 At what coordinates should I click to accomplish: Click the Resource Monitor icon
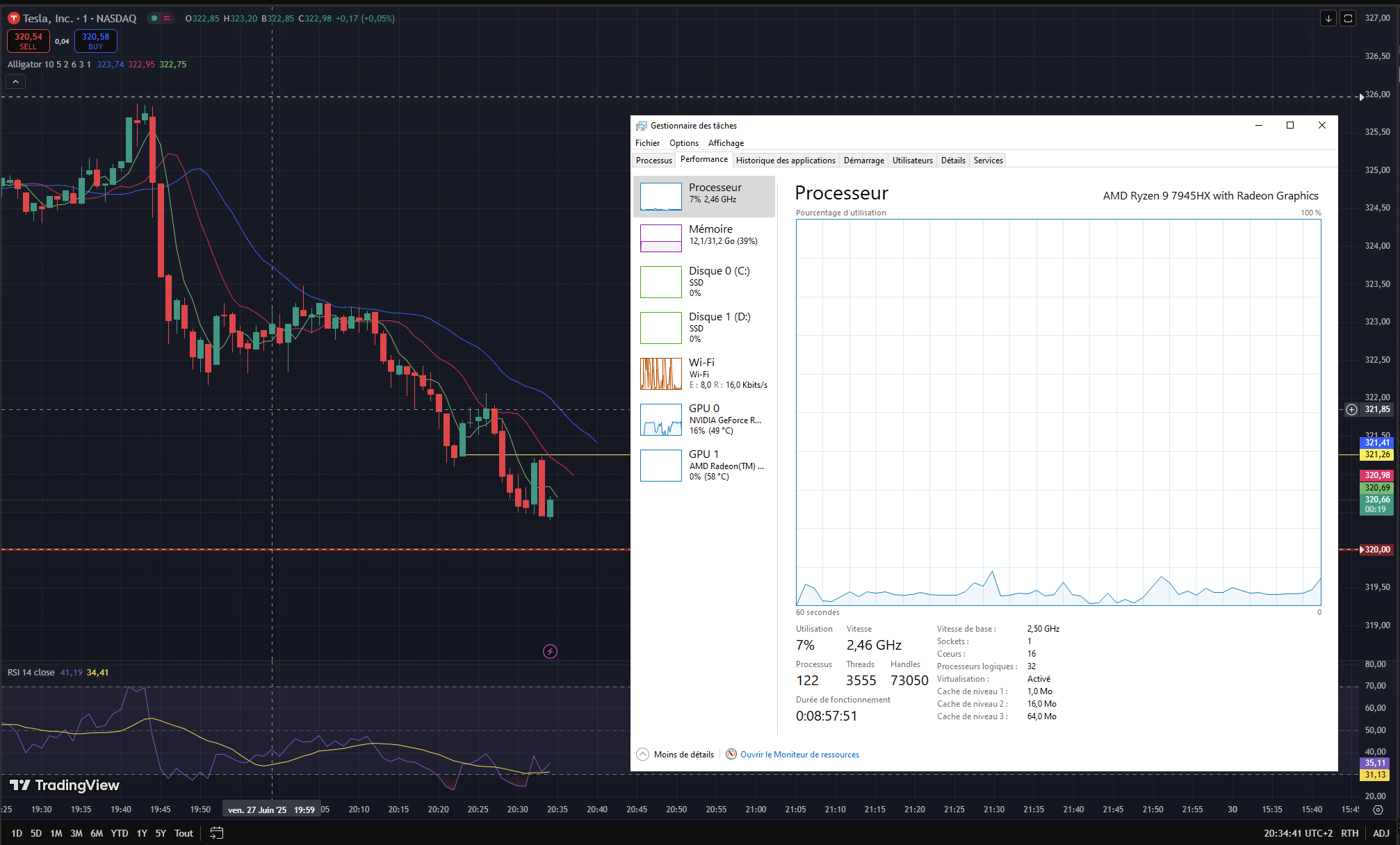[x=731, y=755]
